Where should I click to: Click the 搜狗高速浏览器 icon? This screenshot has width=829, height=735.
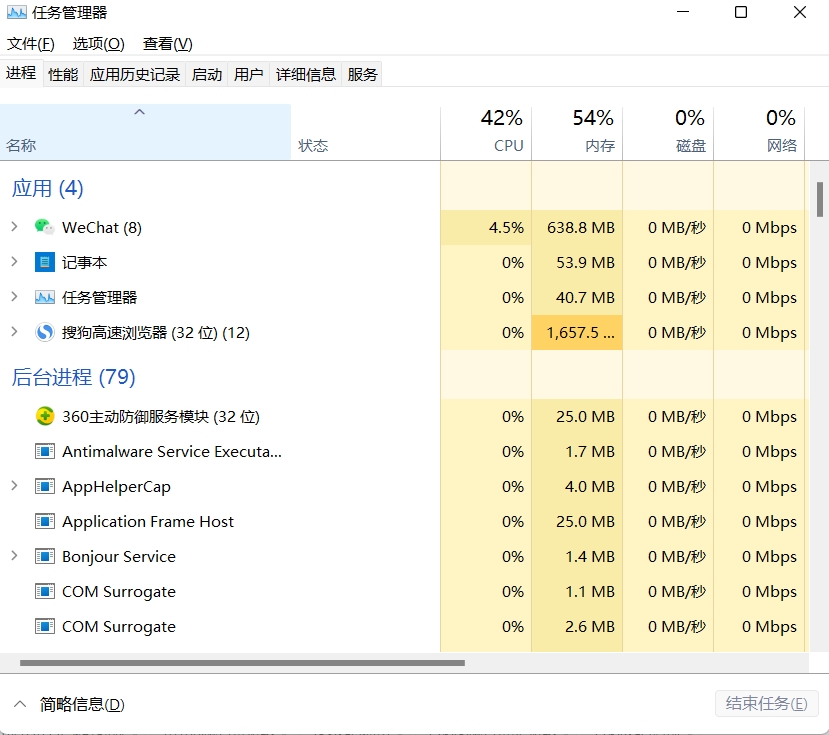44,333
